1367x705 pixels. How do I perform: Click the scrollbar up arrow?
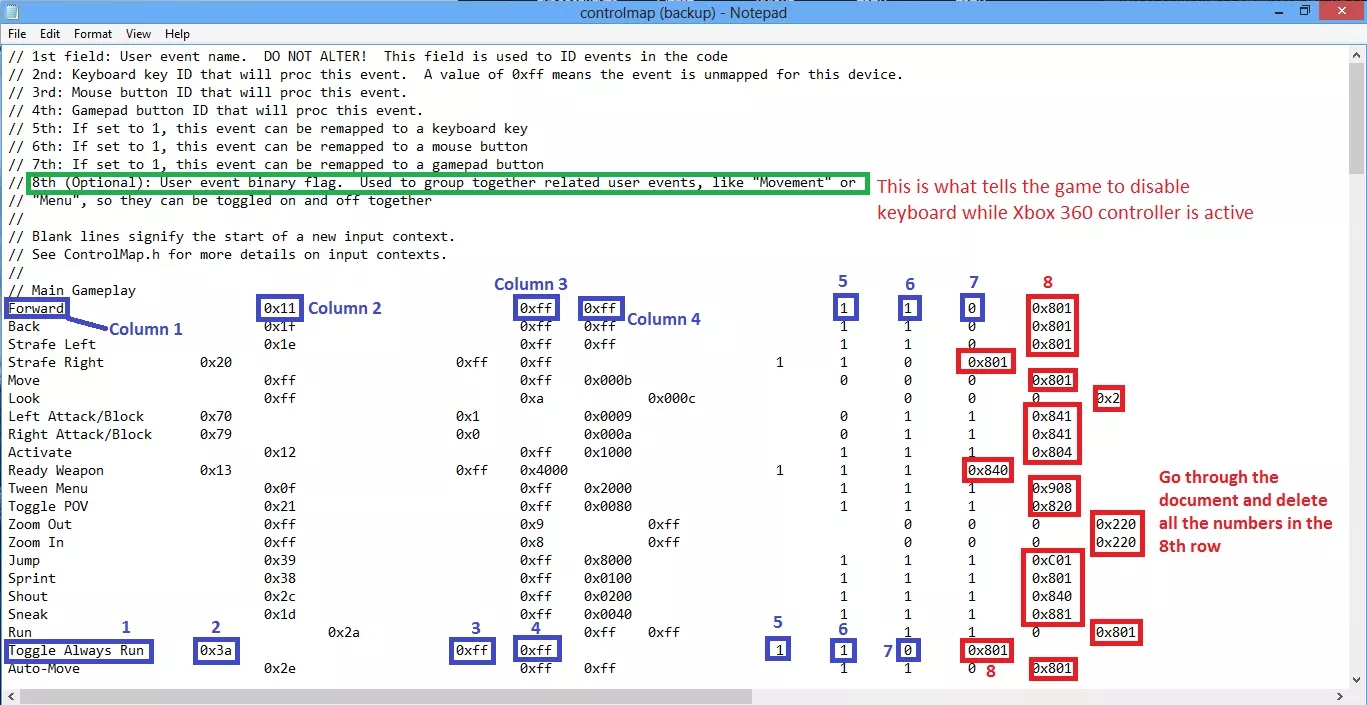pos(1357,55)
